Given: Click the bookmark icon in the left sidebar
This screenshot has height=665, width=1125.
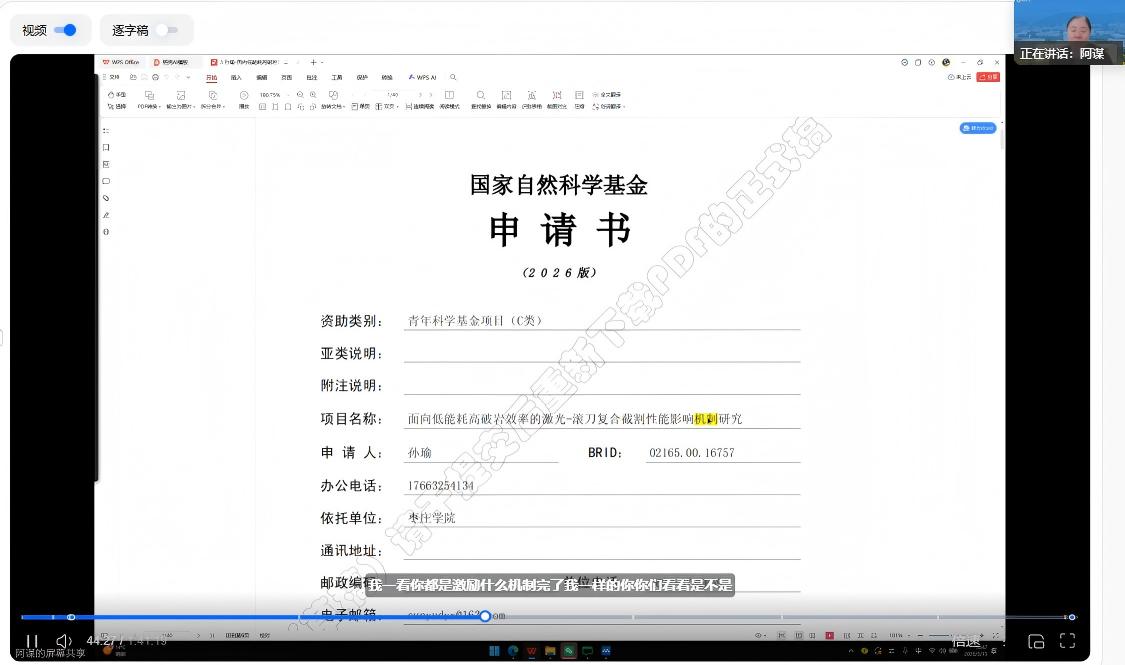Looking at the screenshot, I should click(106, 147).
